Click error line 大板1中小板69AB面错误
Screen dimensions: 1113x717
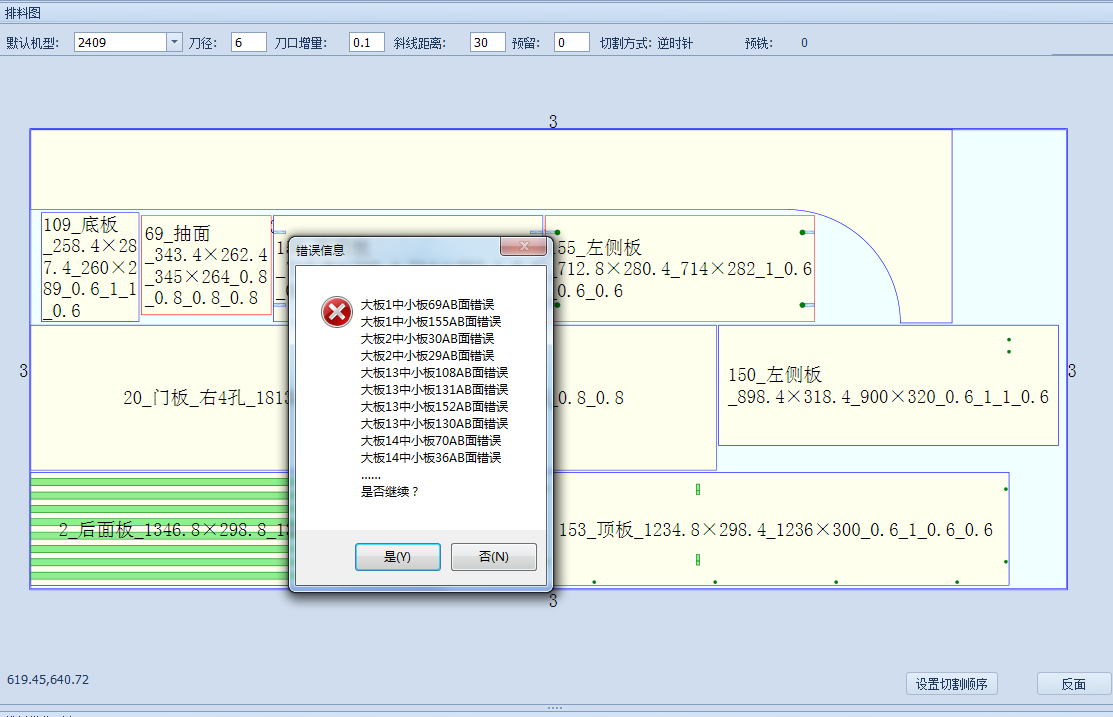[x=427, y=305]
